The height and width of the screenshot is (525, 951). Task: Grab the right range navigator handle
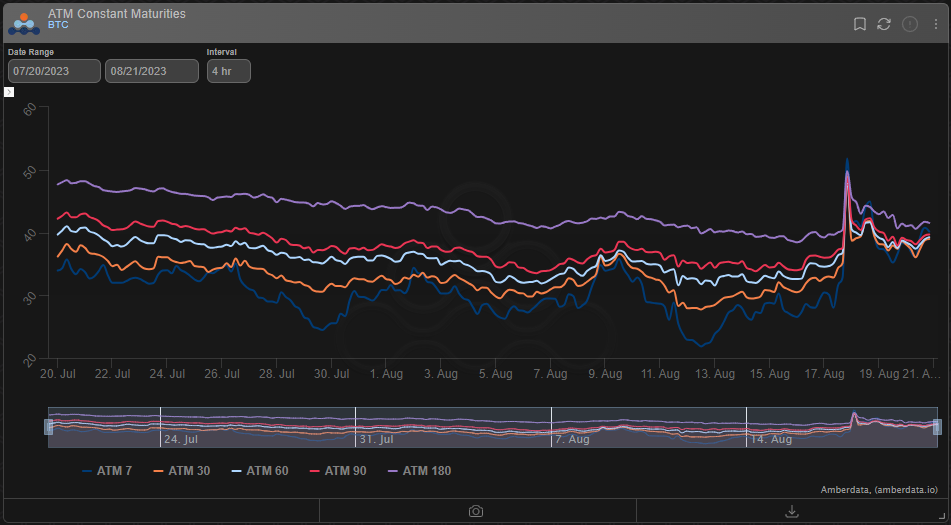[937, 427]
